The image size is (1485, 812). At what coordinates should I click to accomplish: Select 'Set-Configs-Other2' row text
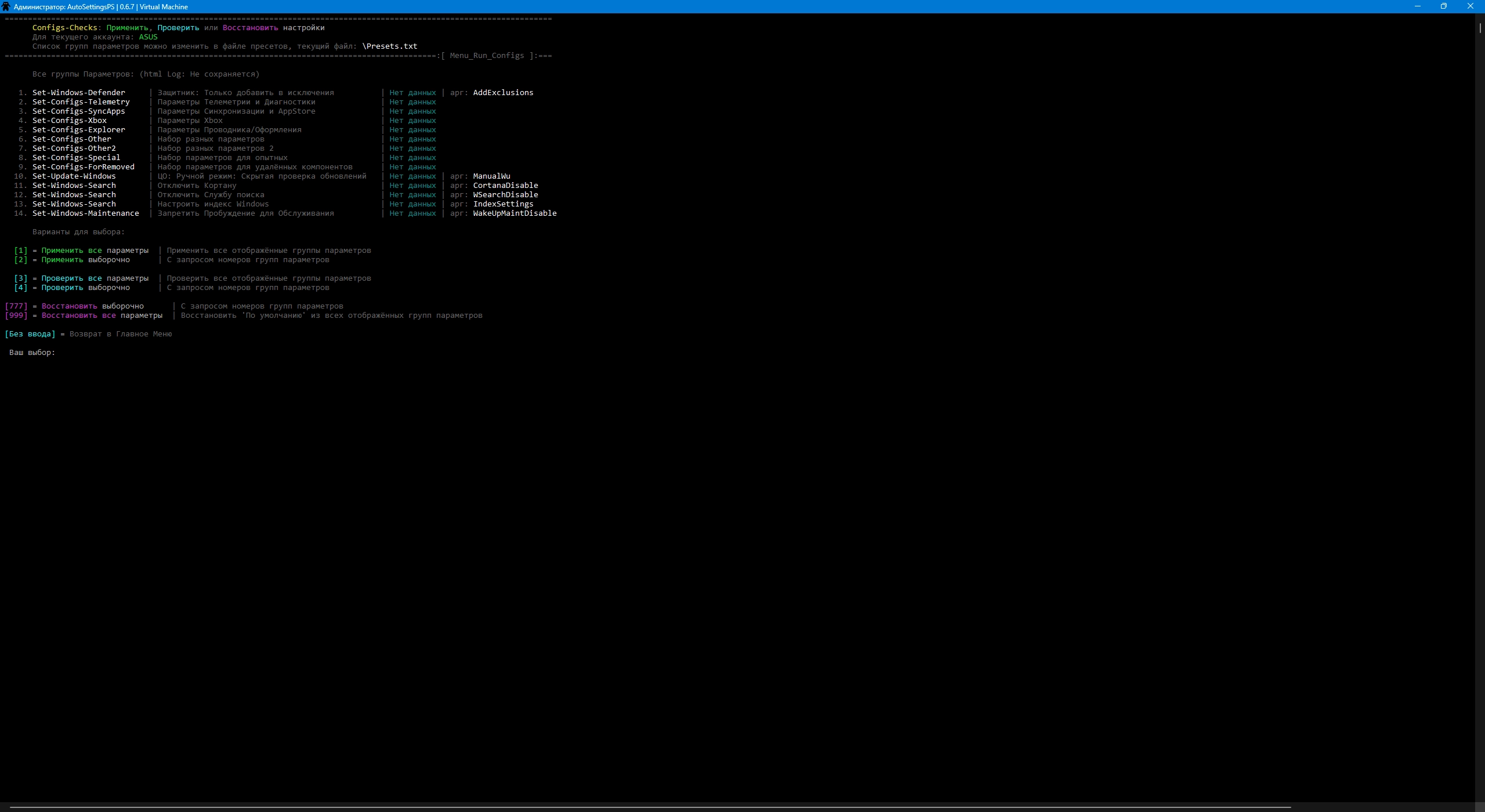pyautogui.click(x=74, y=148)
